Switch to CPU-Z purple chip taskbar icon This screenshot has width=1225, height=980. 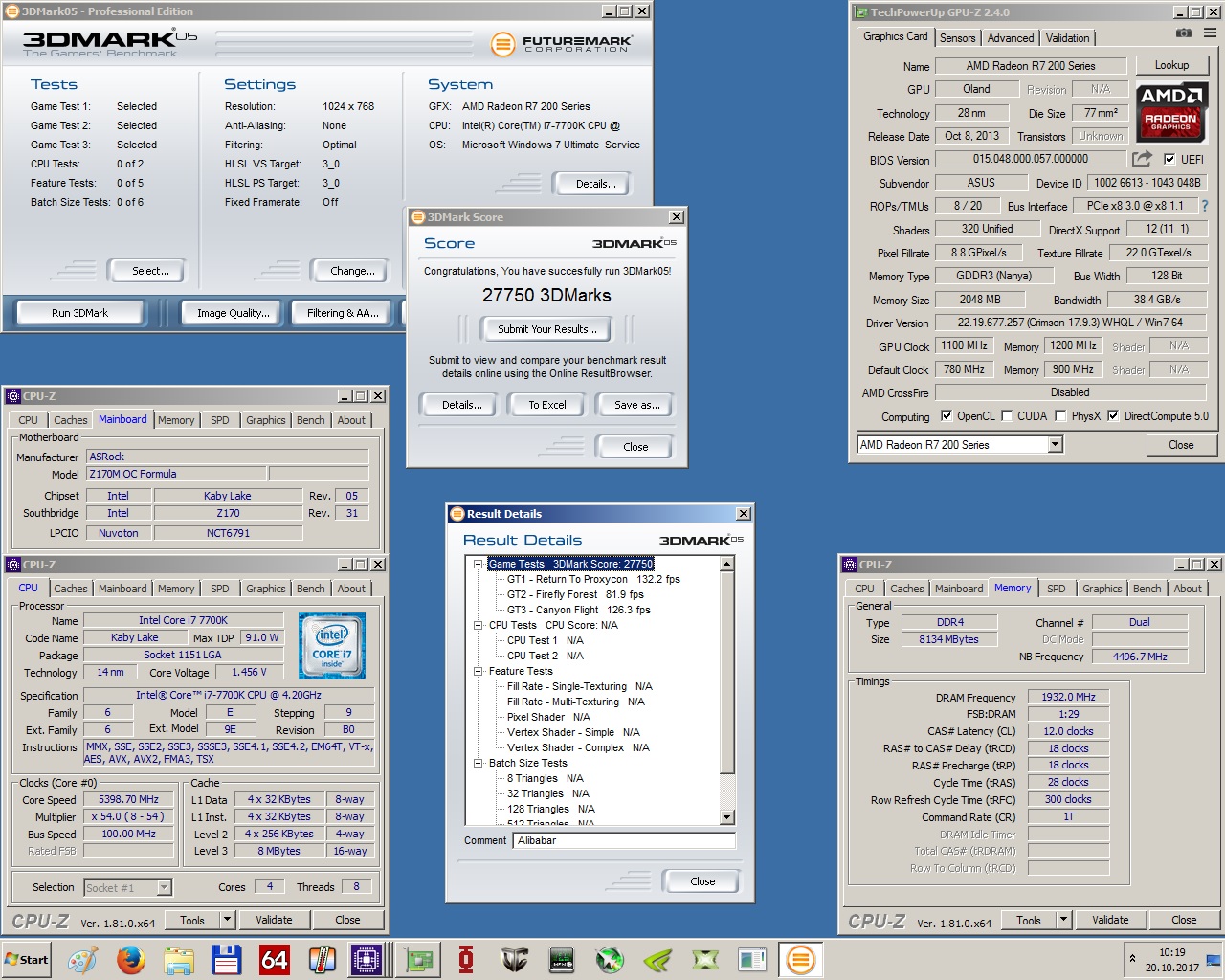(367, 960)
